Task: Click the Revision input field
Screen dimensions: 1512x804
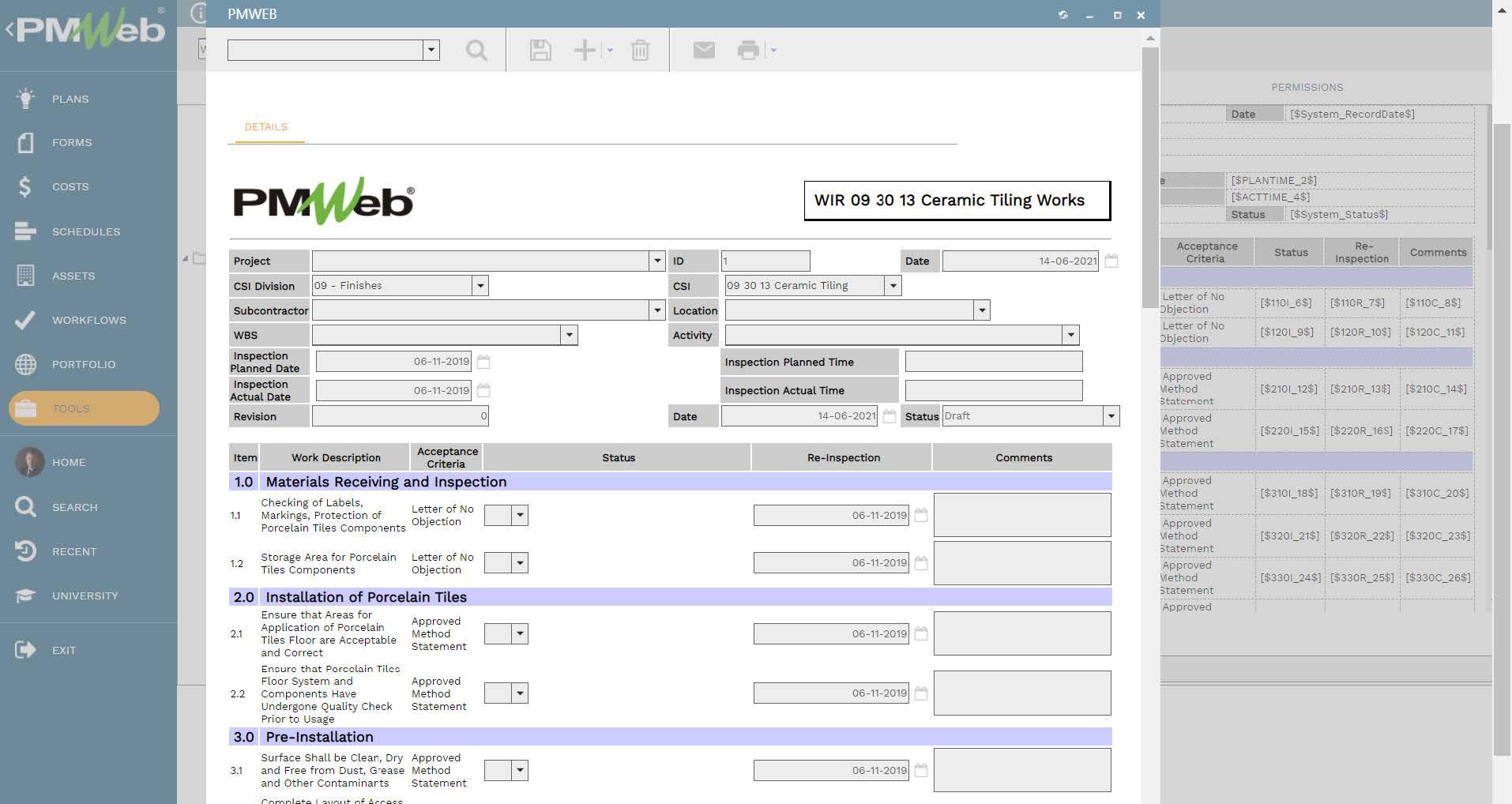Action: pos(399,415)
